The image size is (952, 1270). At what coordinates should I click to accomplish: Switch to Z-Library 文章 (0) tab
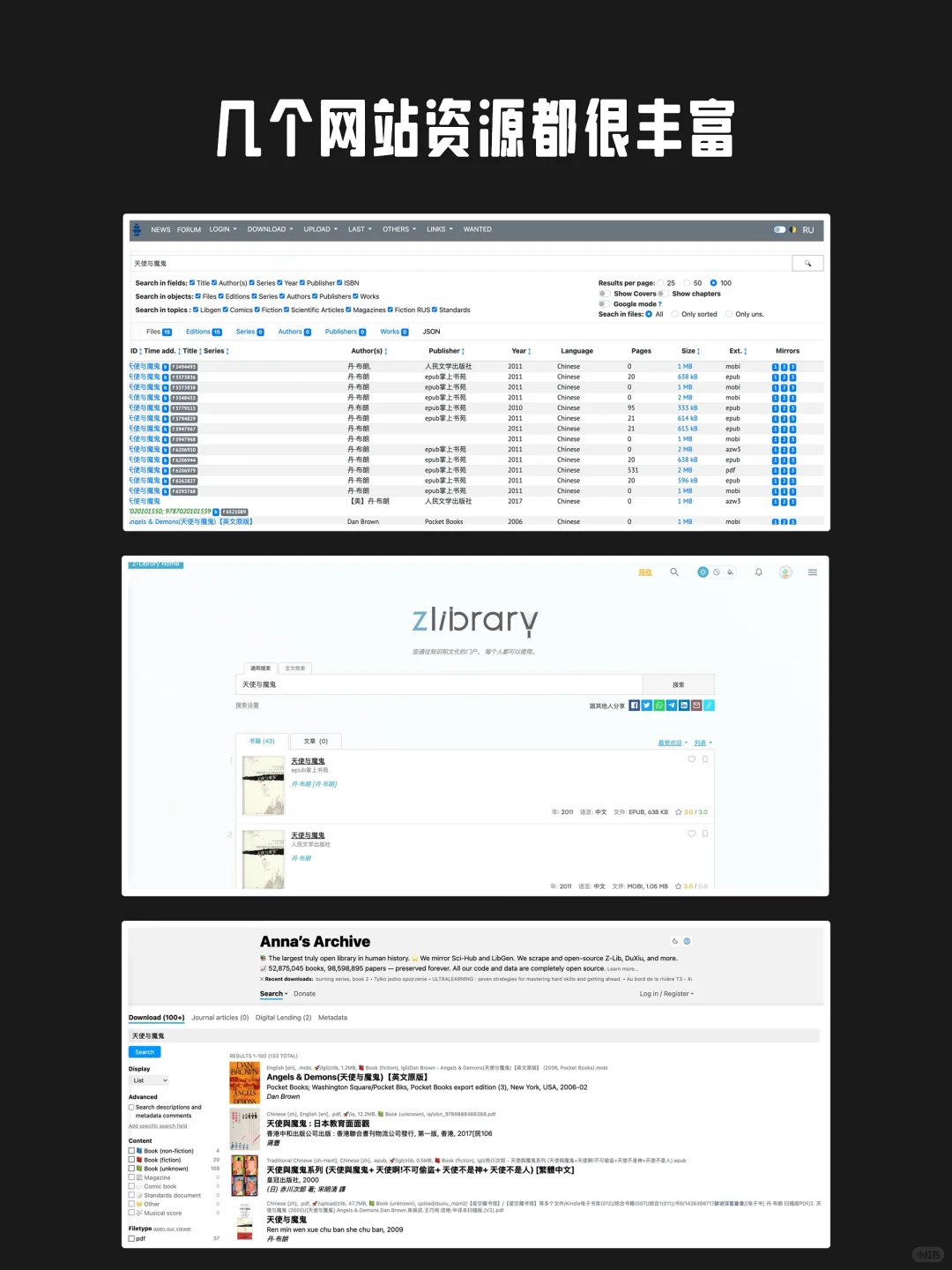coord(316,741)
